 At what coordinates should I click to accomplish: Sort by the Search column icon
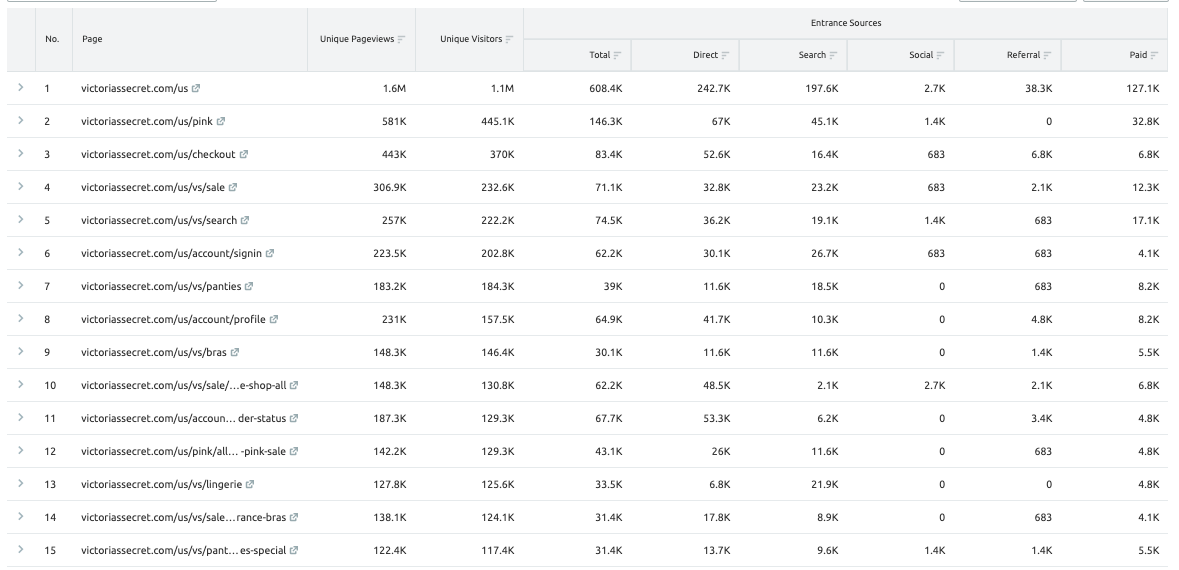pos(833,55)
